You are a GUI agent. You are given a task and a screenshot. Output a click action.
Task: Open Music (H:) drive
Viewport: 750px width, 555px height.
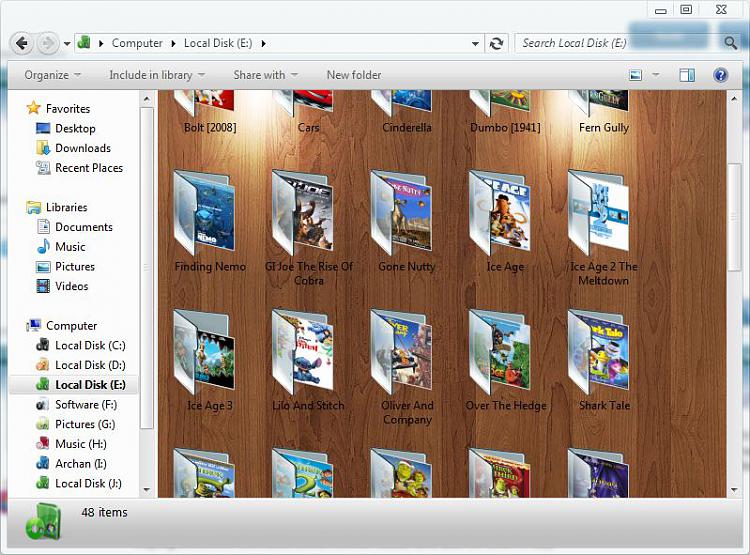point(81,444)
